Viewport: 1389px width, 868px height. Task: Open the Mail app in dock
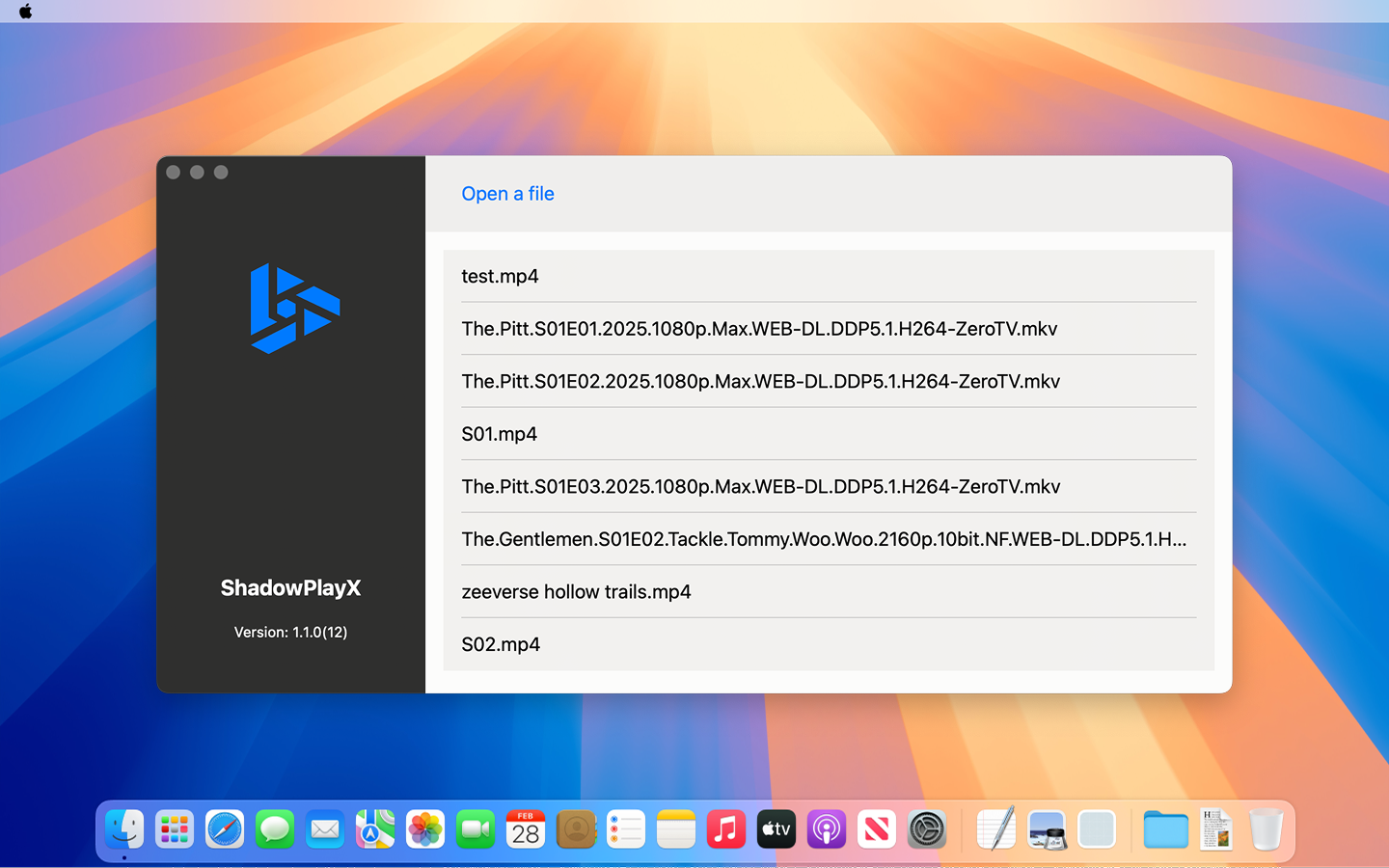tap(325, 829)
